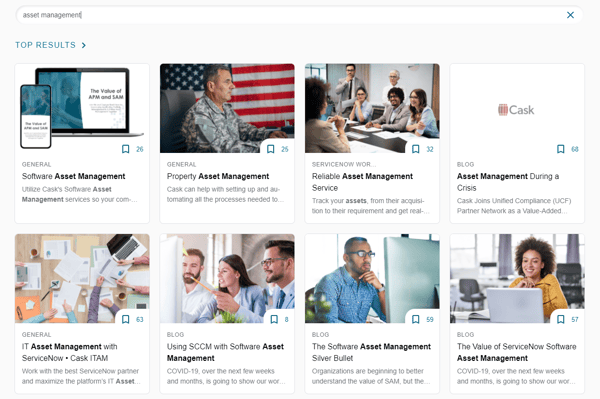This screenshot has height=399, width=600.
Task: Bookmark the Using SCCM with Software Asset Management post
Action: pos(274,319)
